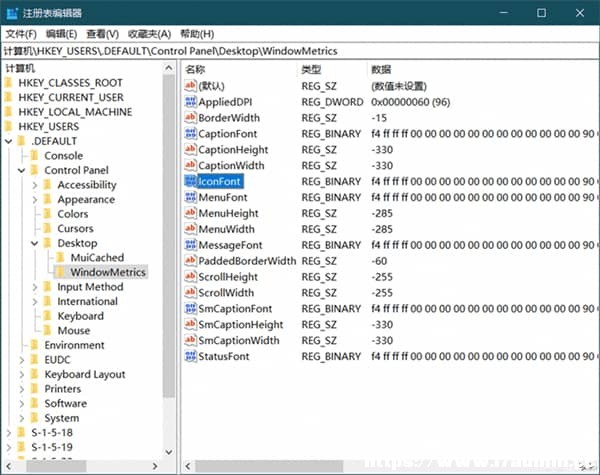Viewport: 600px width, 475px height.
Task: Click the HKEY_LOCAL_MACHINE folder icon
Action: (x=8, y=112)
